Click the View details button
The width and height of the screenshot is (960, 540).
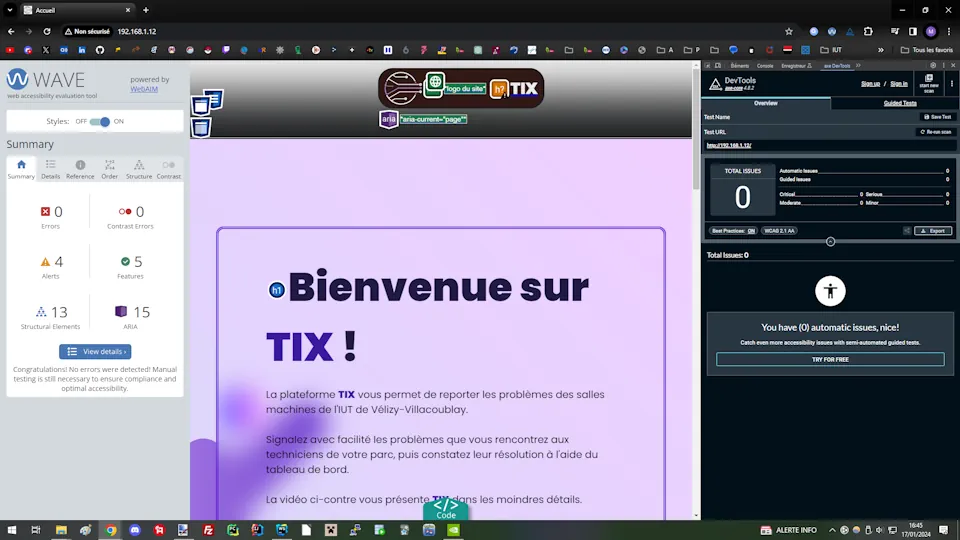coord(95,351)
